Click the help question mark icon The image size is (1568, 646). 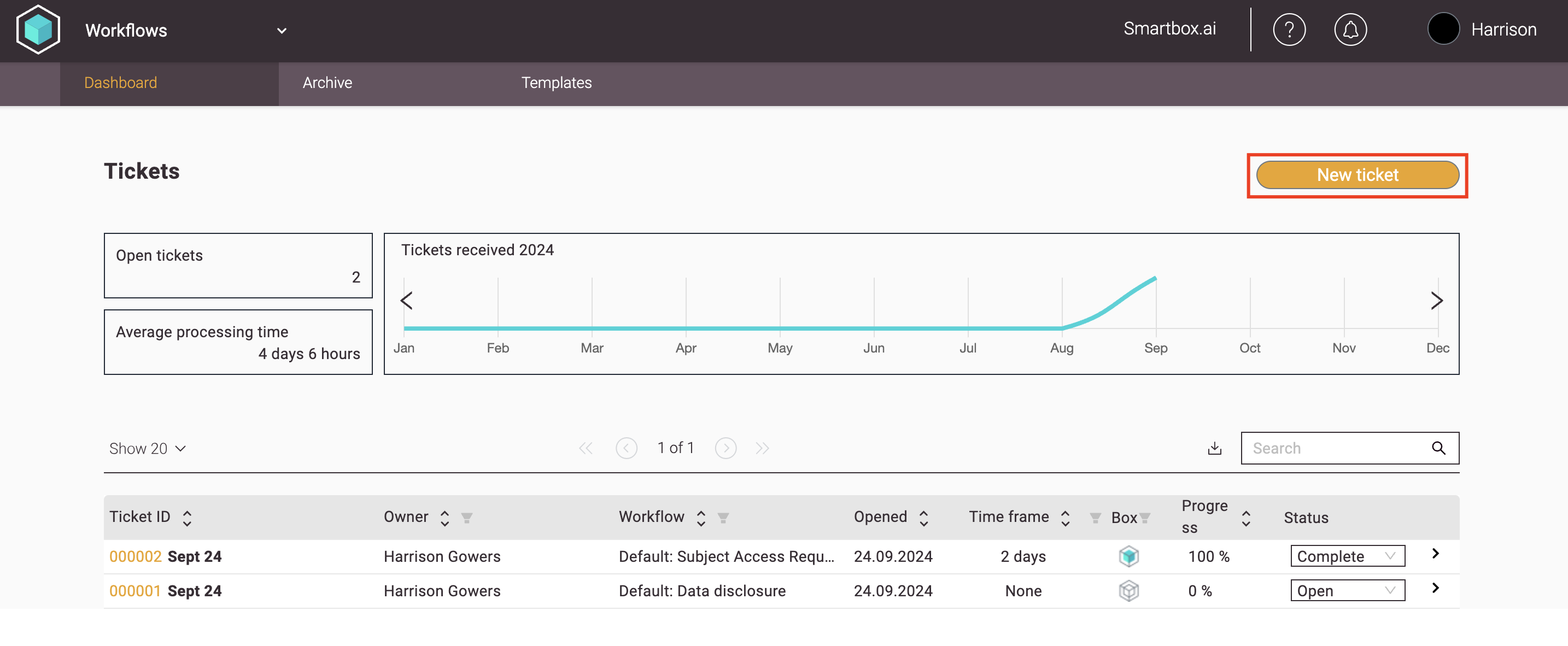click(1289, 30)
